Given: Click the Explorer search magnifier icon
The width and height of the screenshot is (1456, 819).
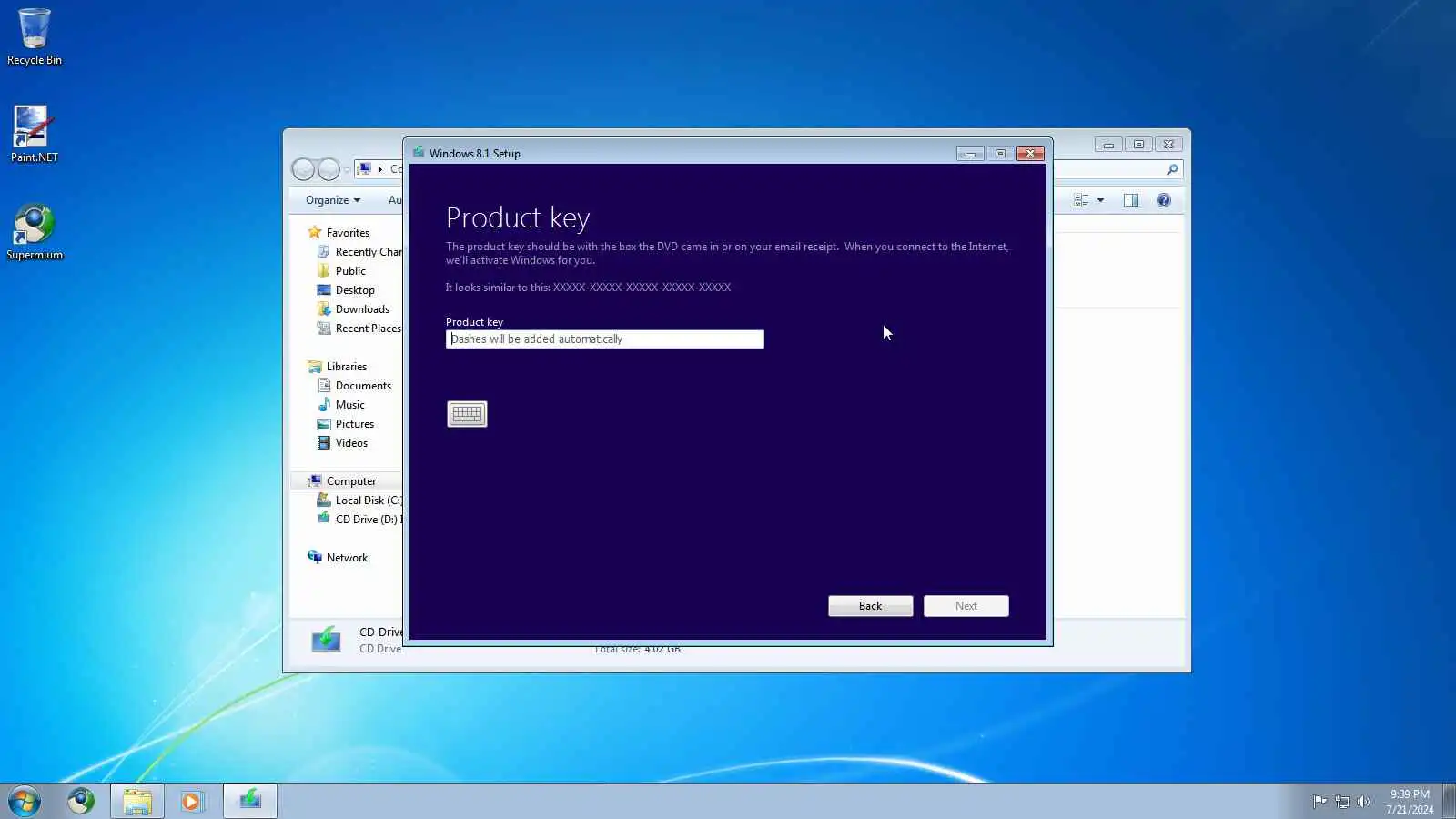Looking at the screenshot, I should [1172, 169].
